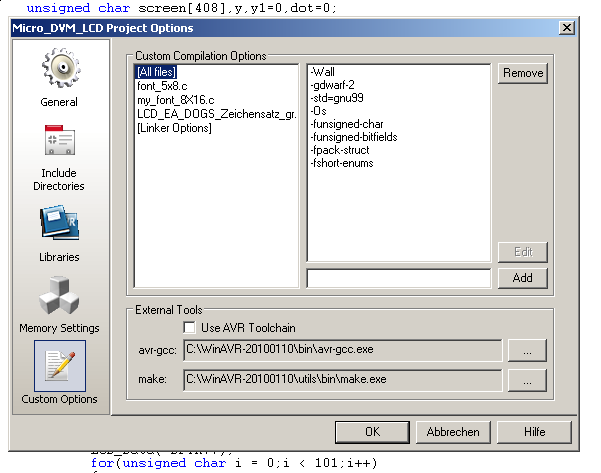Image resolution: width=601 pixels, height=473 pixels.
Task: Select the -Wall option
Action: click(x=322, y=72)
